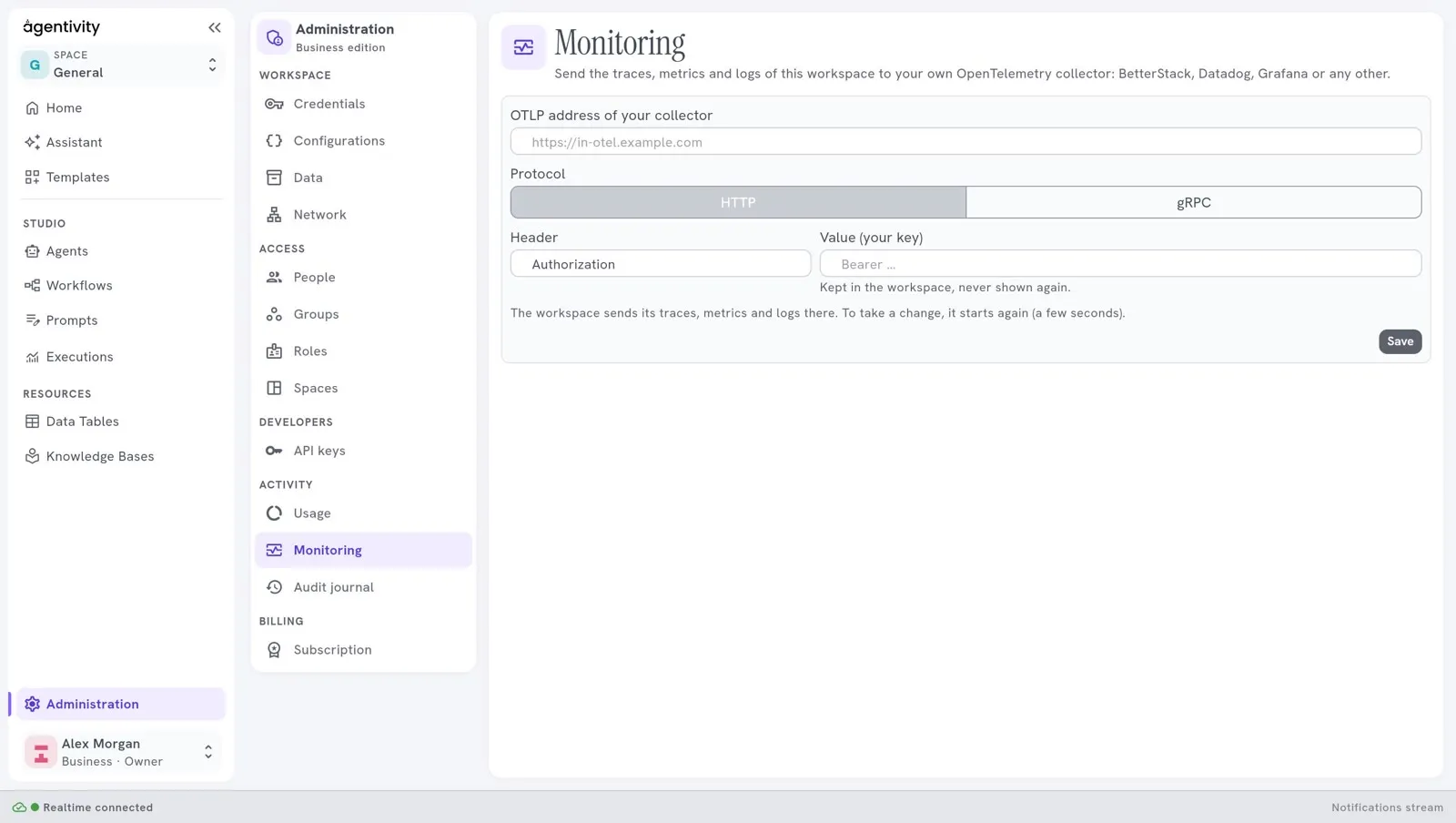Open the Alex Morgan account menu

pos(121,752)
